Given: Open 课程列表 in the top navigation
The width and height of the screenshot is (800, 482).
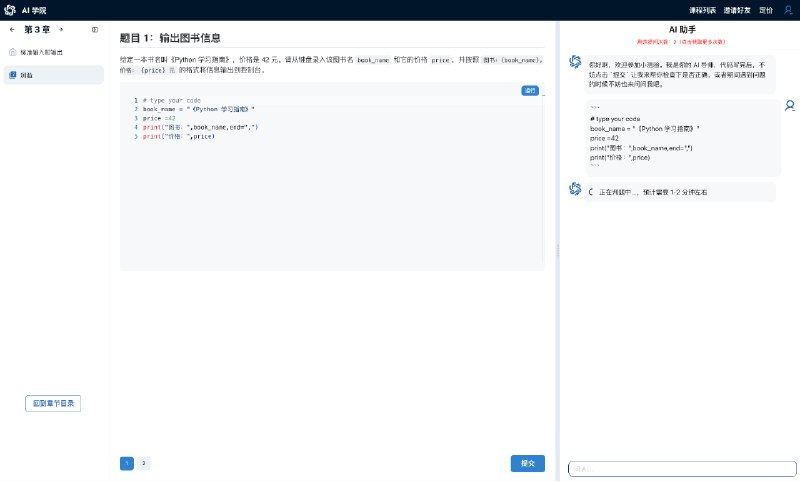Looking at the screenshot, I should (703, 10).
